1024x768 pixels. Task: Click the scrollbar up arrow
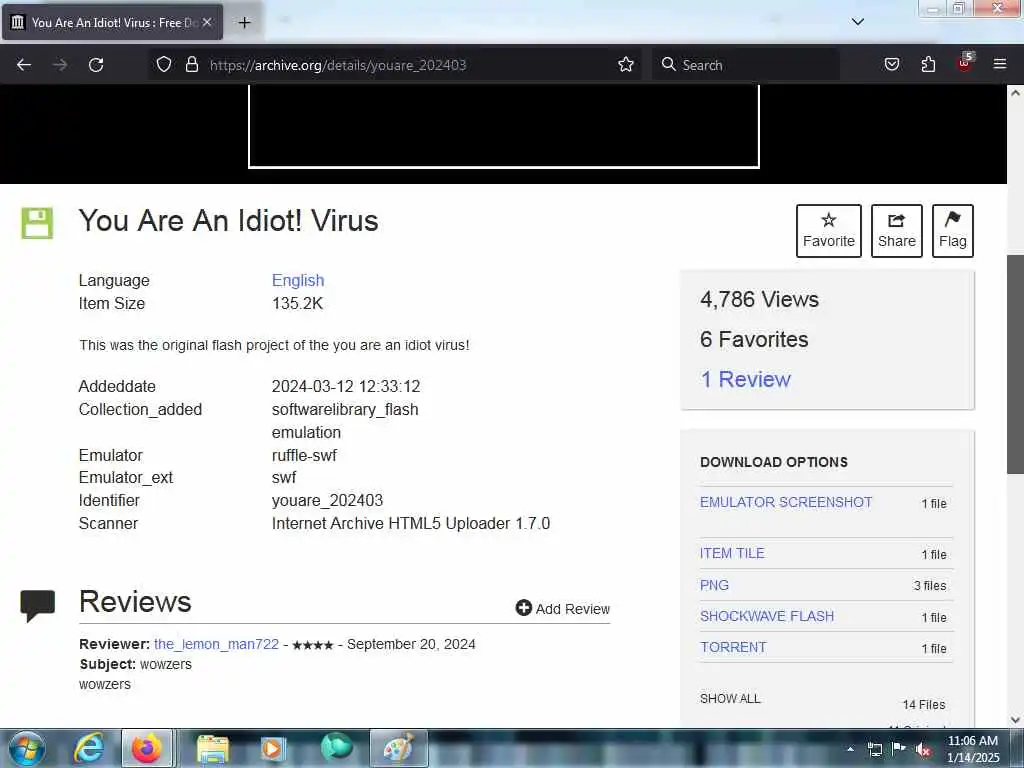click(1015, 93)
